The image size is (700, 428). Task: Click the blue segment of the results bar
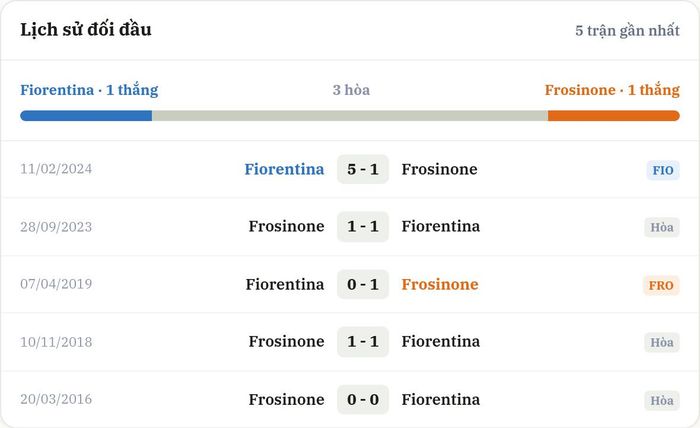coord(86,116)
